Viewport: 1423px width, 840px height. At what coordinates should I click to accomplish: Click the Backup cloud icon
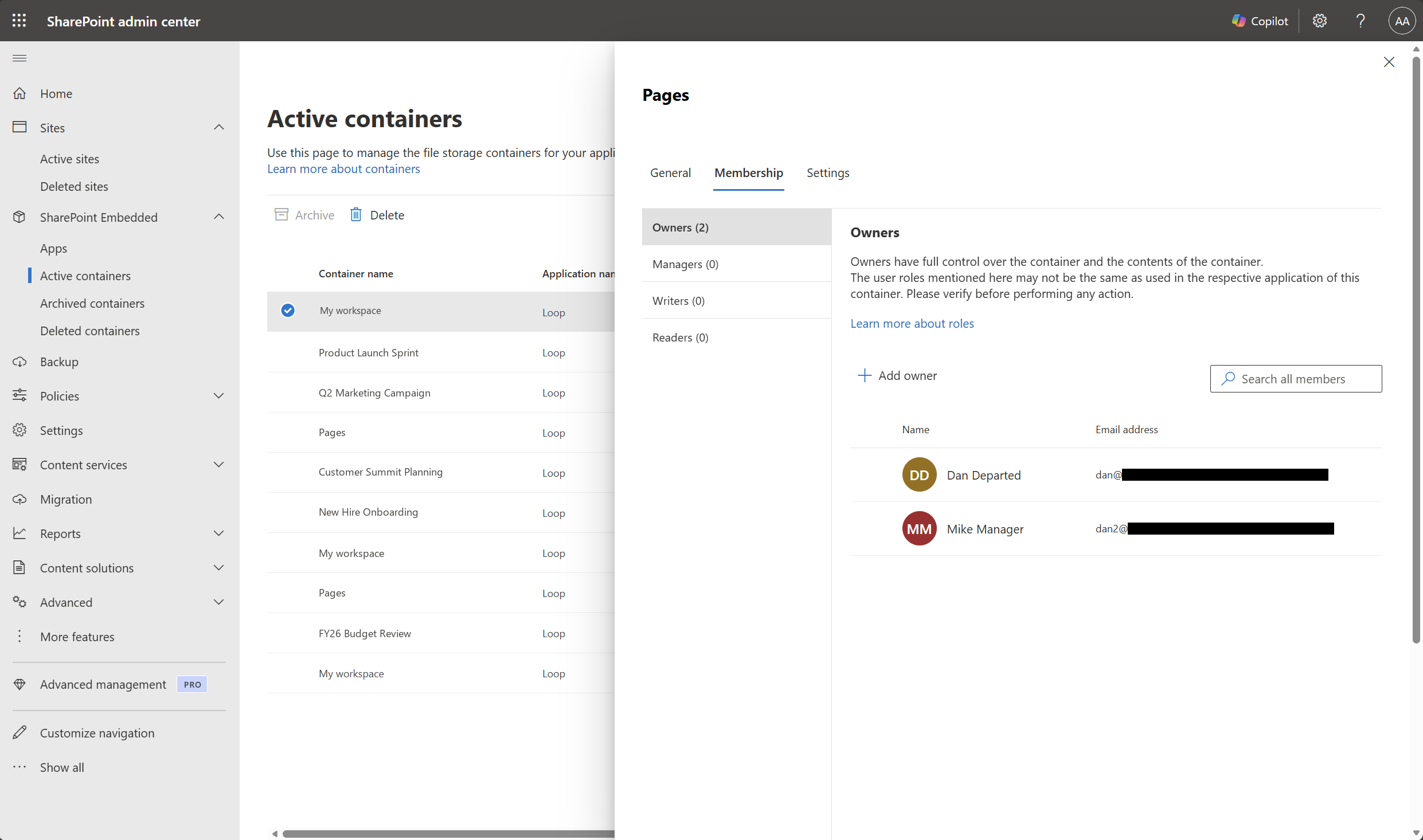pyautogui.click(x=19, y=362)
